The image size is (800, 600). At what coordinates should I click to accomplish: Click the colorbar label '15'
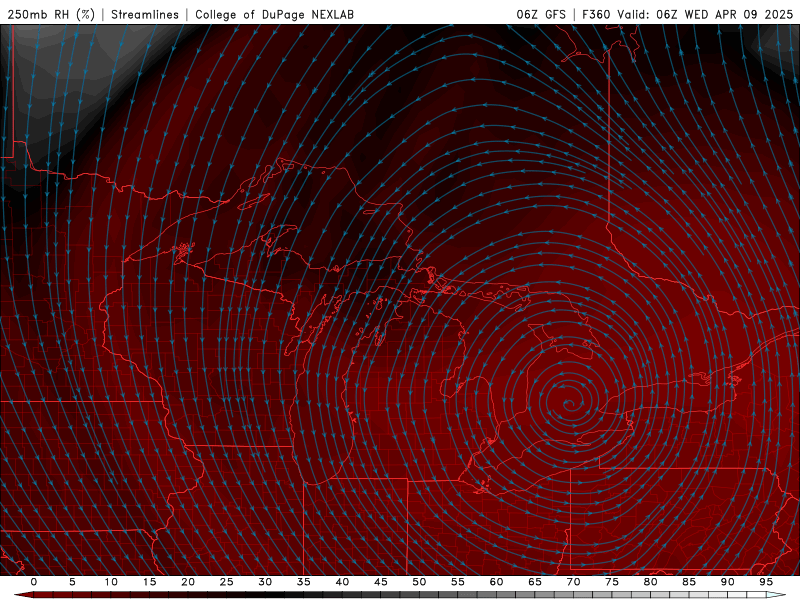click(x=149, y=582)
